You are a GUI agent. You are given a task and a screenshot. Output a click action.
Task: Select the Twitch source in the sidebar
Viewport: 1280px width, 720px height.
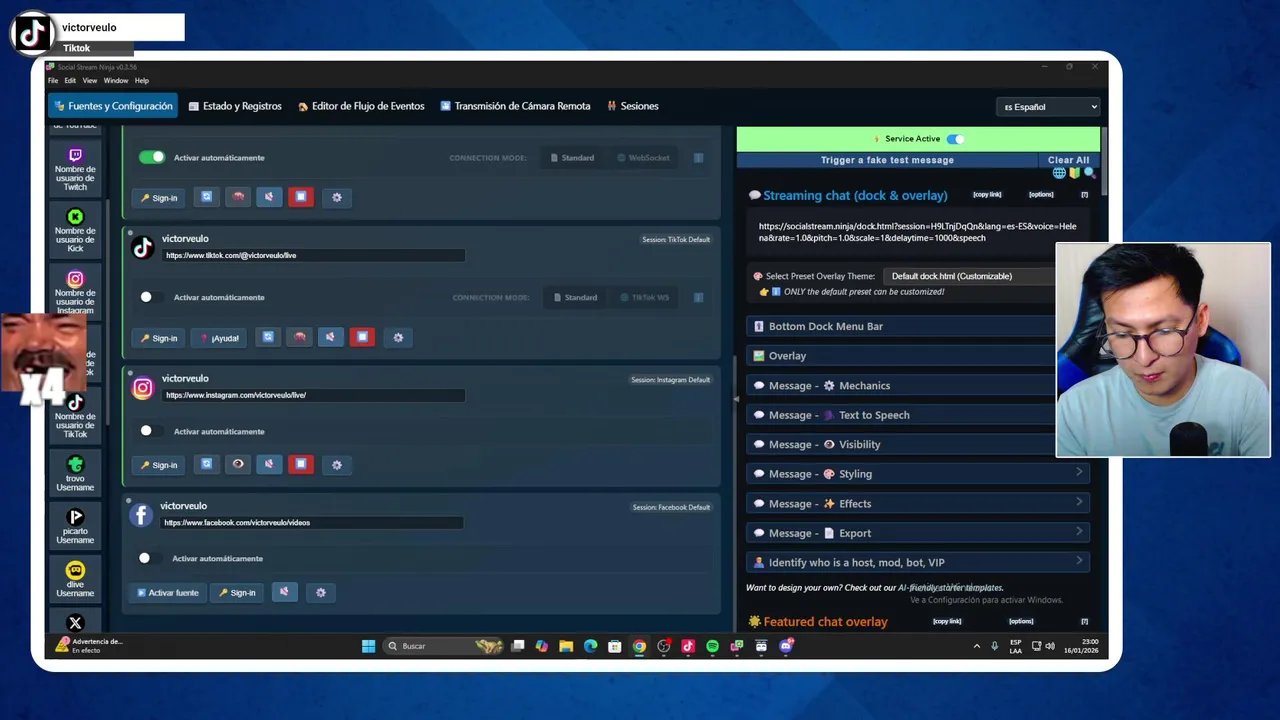[75, 169]
